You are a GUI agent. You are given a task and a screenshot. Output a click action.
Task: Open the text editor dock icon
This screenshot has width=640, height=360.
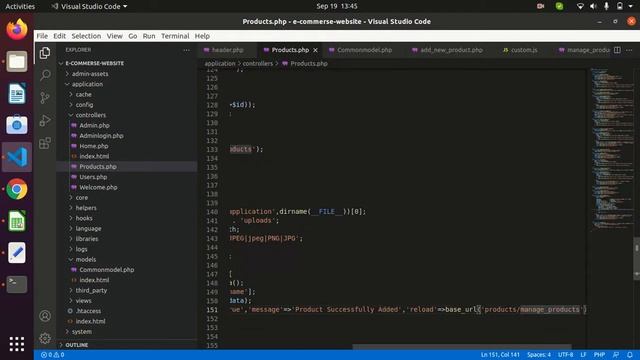[x=17, y=253]
